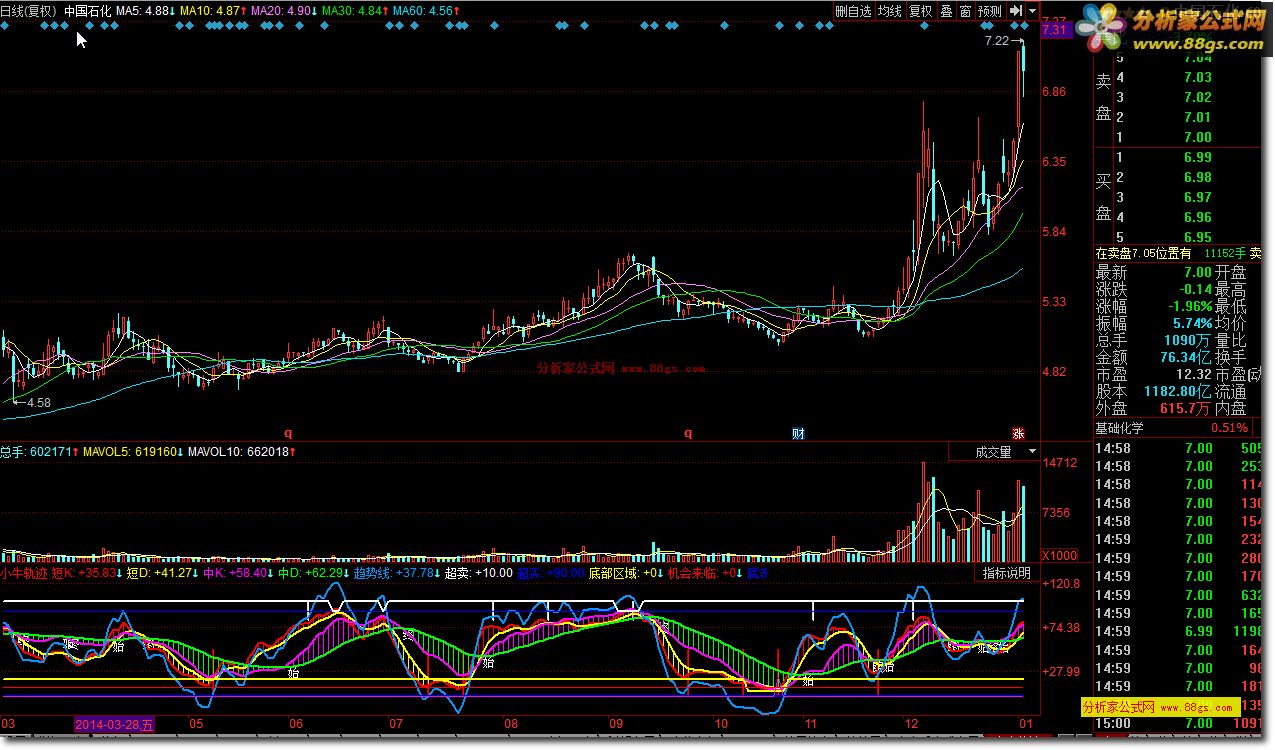Click the 小牛轨迹 indicator name
This screenshot has width=1275, height=750.
point(25,573)
